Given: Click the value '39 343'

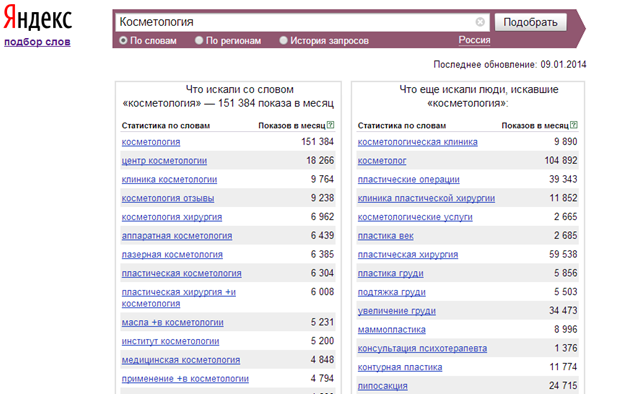Looking at the screenshot, I should click(x=563, y=179).
